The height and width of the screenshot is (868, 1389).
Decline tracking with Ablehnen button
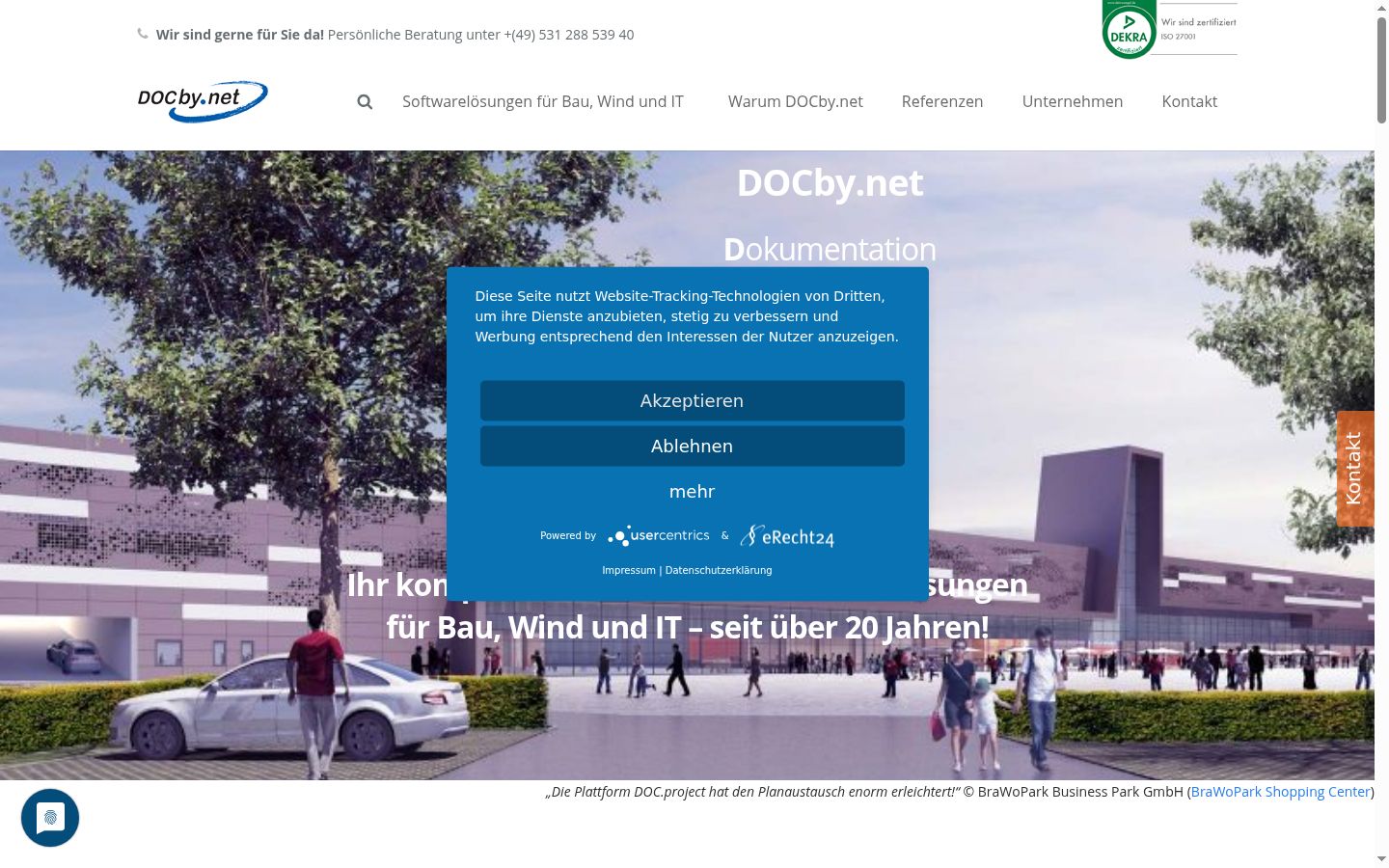(x=693, y=446)
